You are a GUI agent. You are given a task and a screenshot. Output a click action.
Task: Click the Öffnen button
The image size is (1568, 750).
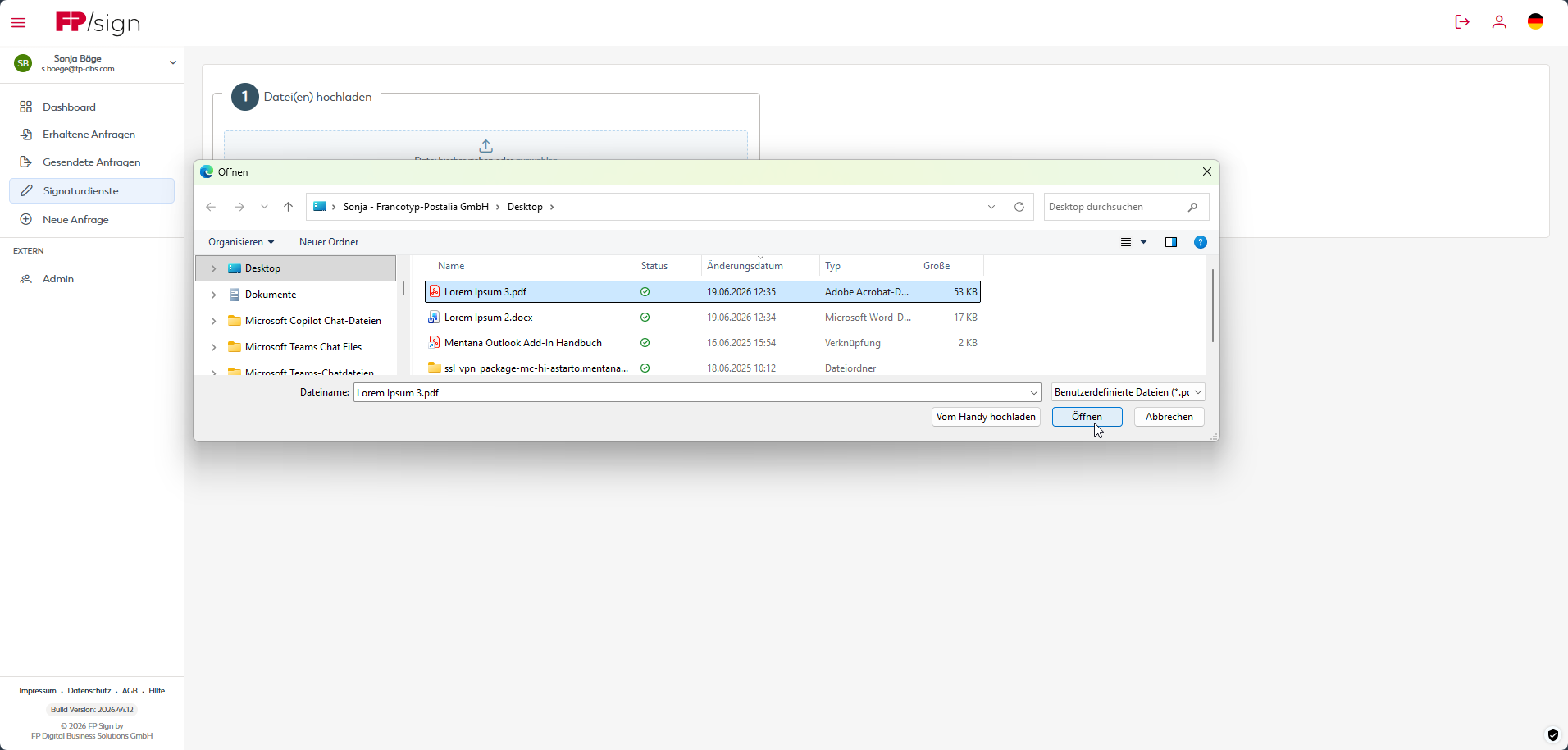coord(1087,417)
